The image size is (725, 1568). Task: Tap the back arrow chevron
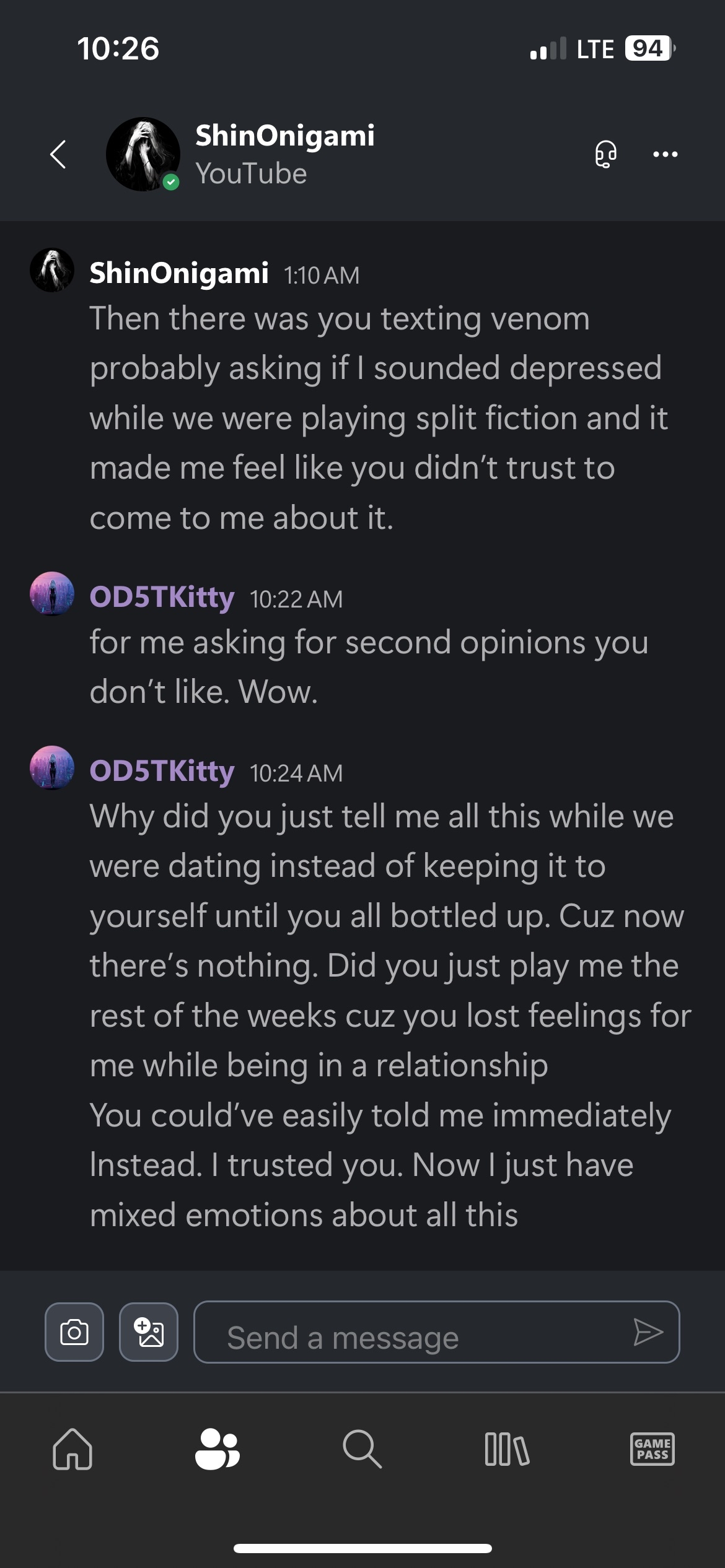click(x=58, y=154)
